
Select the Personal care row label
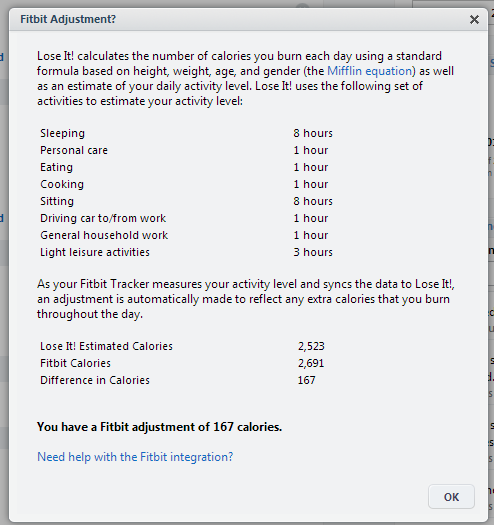pyautogui.click(x=74, y=150)
